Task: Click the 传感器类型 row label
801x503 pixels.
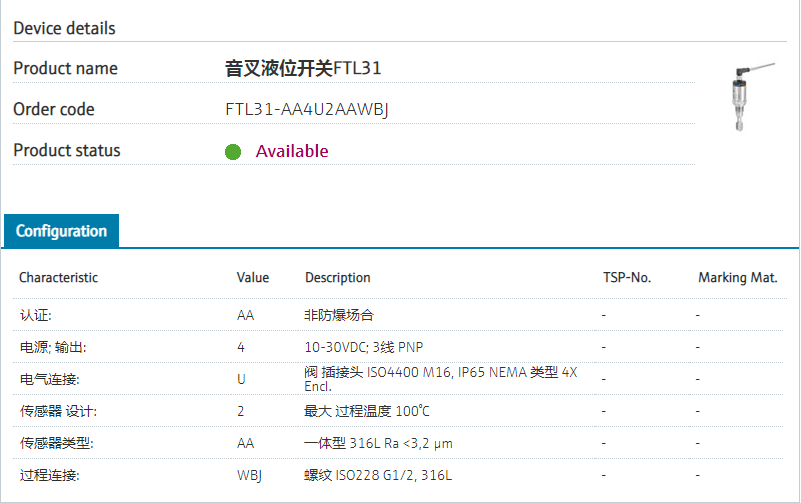Action: [57, 443]
